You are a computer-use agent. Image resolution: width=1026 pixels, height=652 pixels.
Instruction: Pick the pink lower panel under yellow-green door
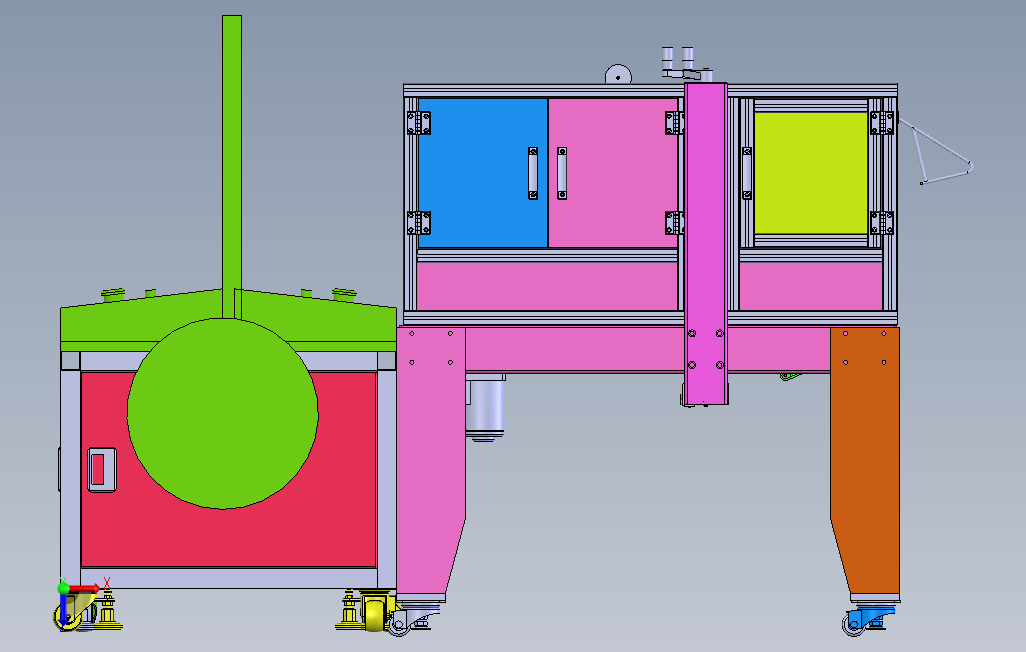[x=811, y=286]
